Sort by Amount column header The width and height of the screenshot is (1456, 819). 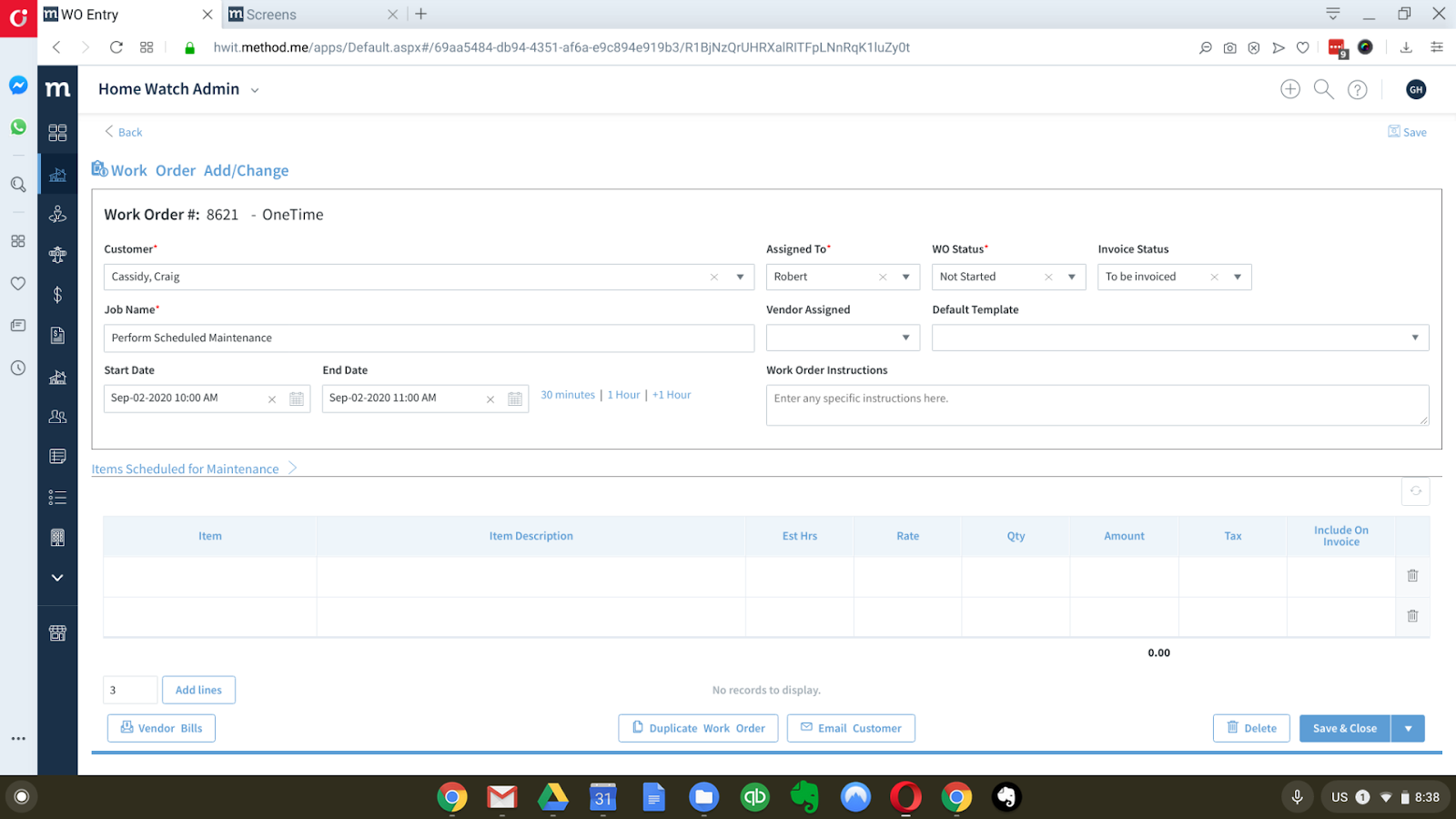point(1124,536)
